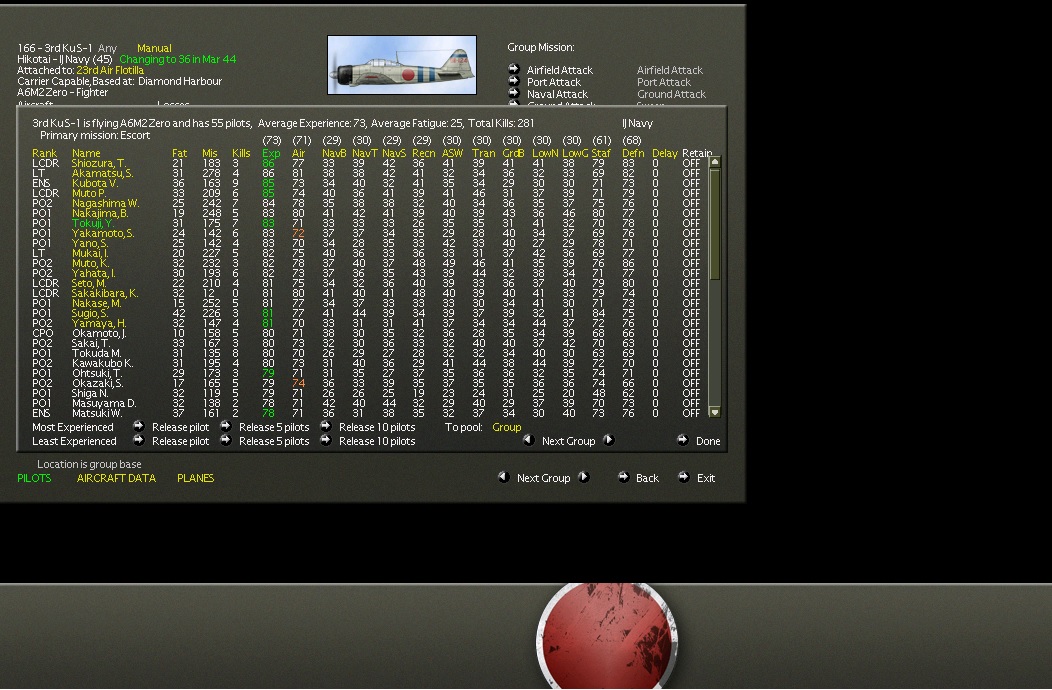Click Least Experienced Release 5 pilots arrow
This screenshot has width=1052, height=690.
point(225,440)
